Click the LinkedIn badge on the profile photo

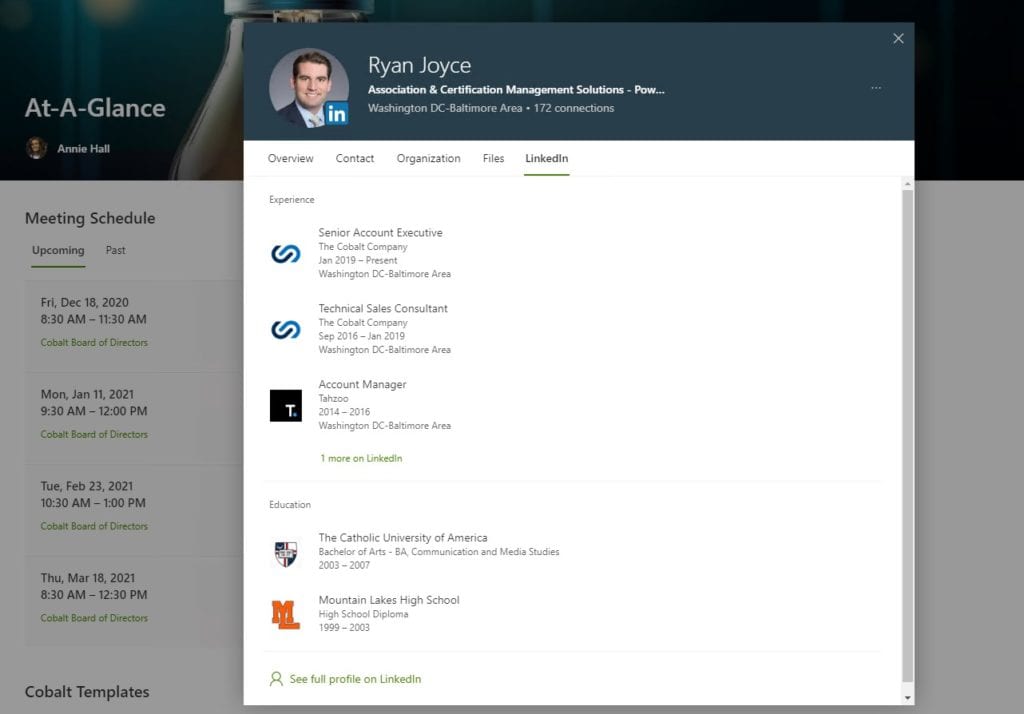[x=336, y=114]
